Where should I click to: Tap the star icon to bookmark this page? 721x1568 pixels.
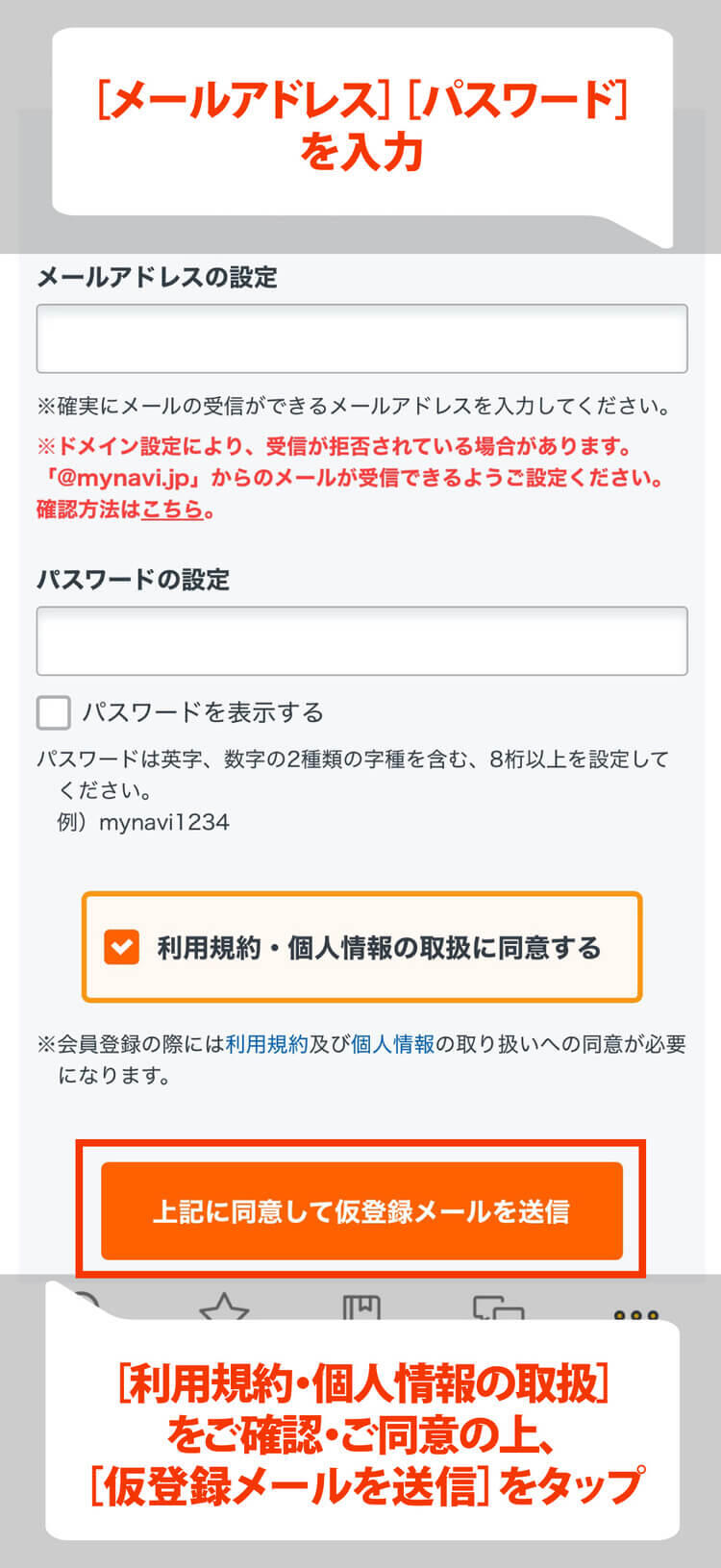click(x=223, y=1307)
